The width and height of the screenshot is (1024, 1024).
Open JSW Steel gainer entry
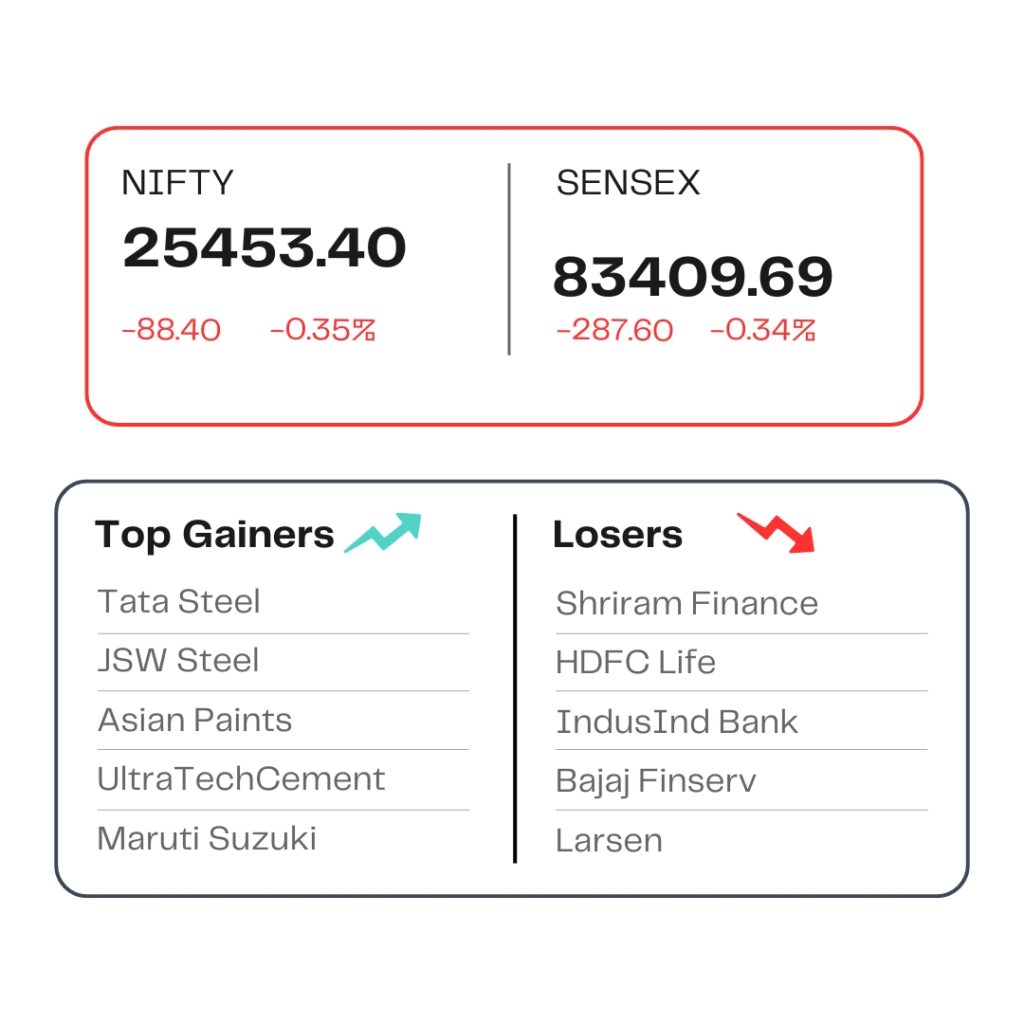[178, 660]
